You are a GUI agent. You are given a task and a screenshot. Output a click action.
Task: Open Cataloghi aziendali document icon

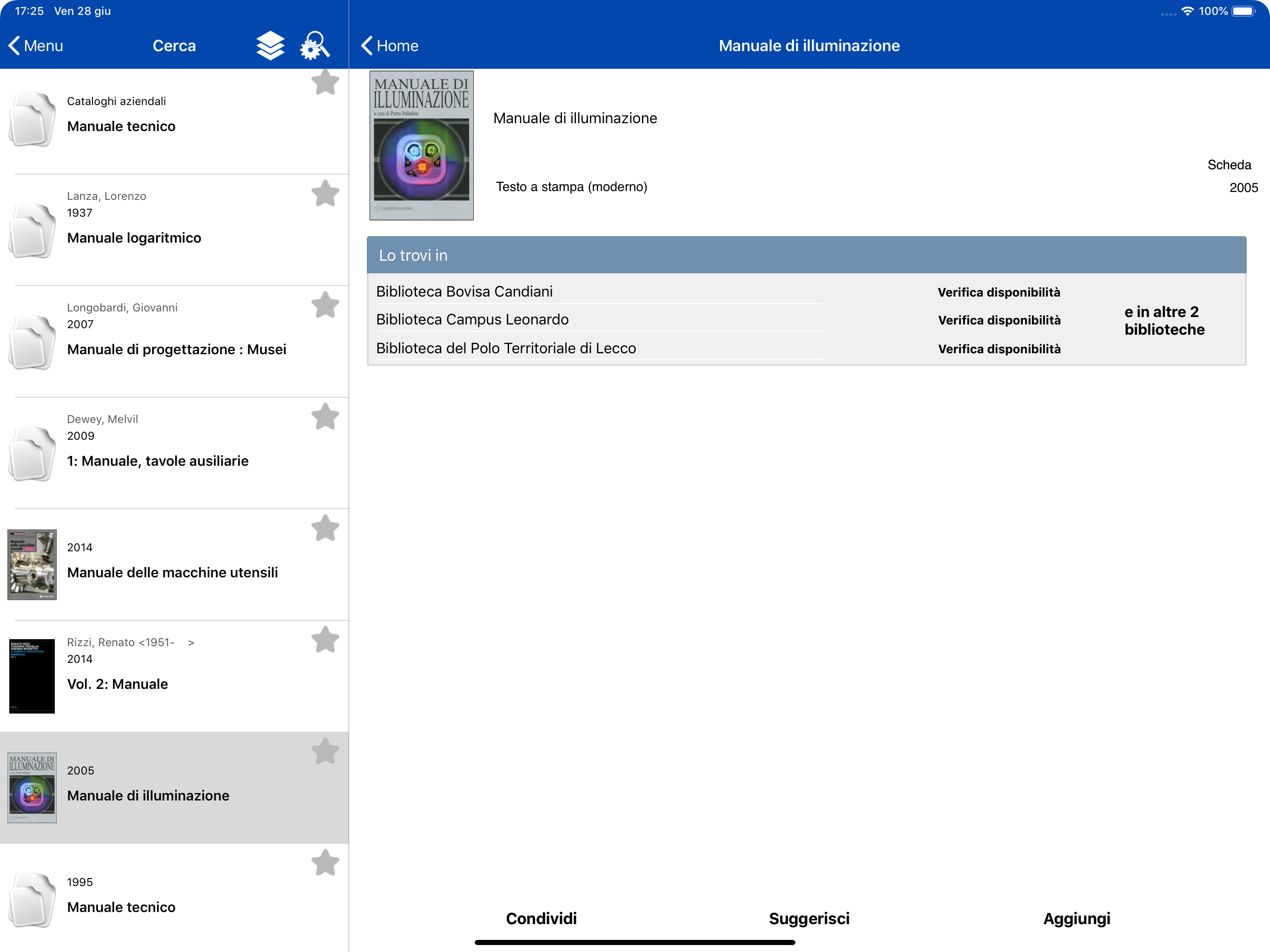point(32,118)
